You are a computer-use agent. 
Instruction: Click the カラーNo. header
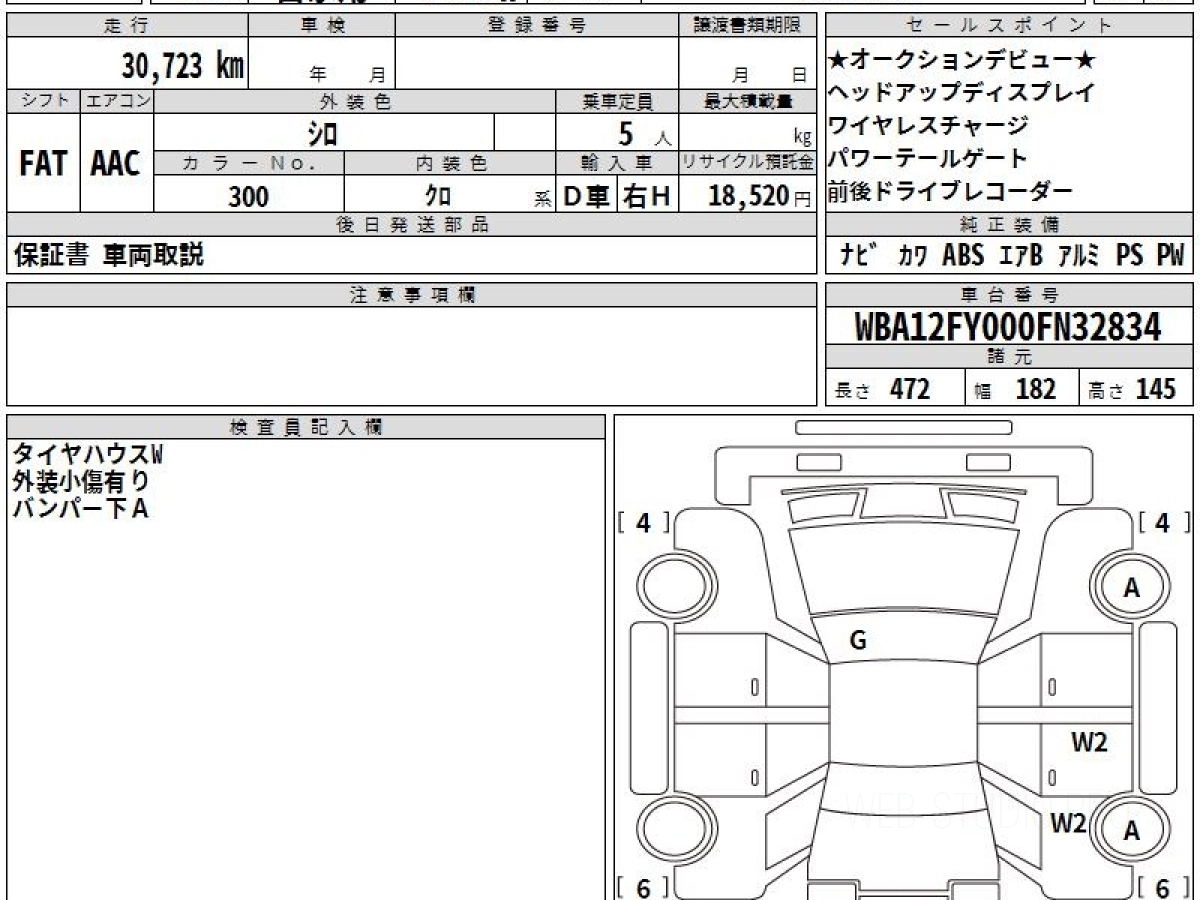point(249,162)
